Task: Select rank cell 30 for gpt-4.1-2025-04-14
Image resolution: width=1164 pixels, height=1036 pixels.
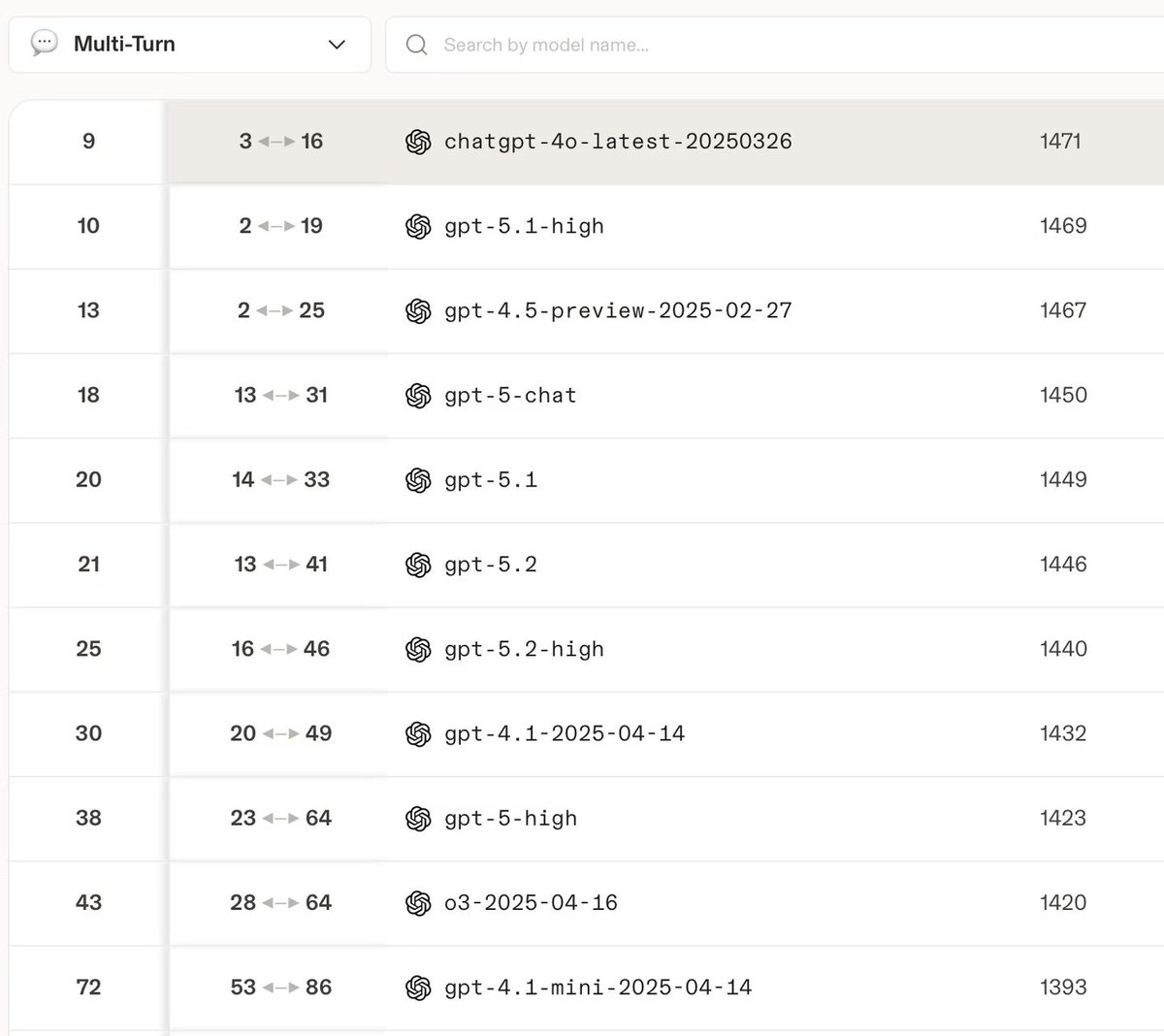Action: click(x=88, y=733)
